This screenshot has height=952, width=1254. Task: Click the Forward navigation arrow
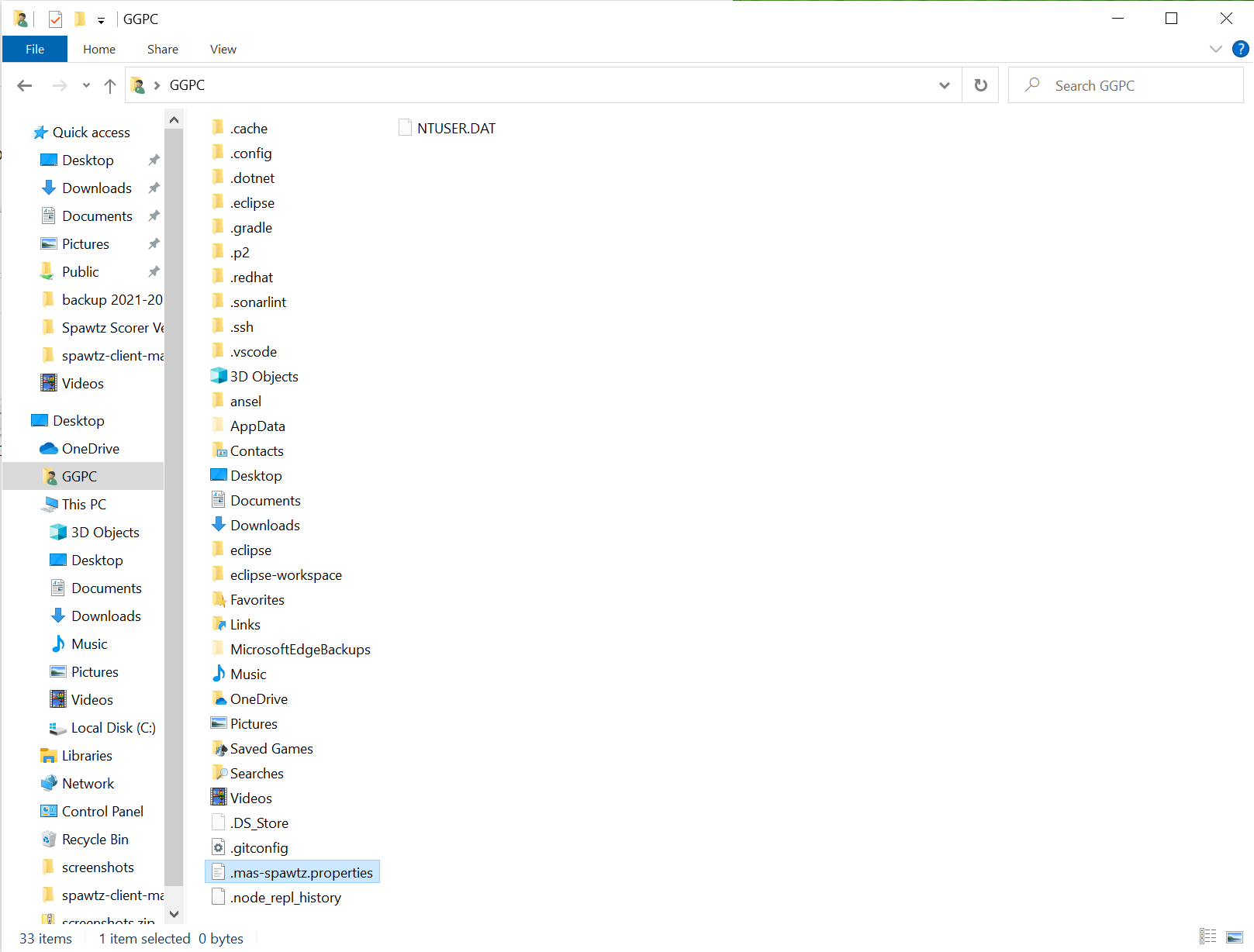point(60,85)
